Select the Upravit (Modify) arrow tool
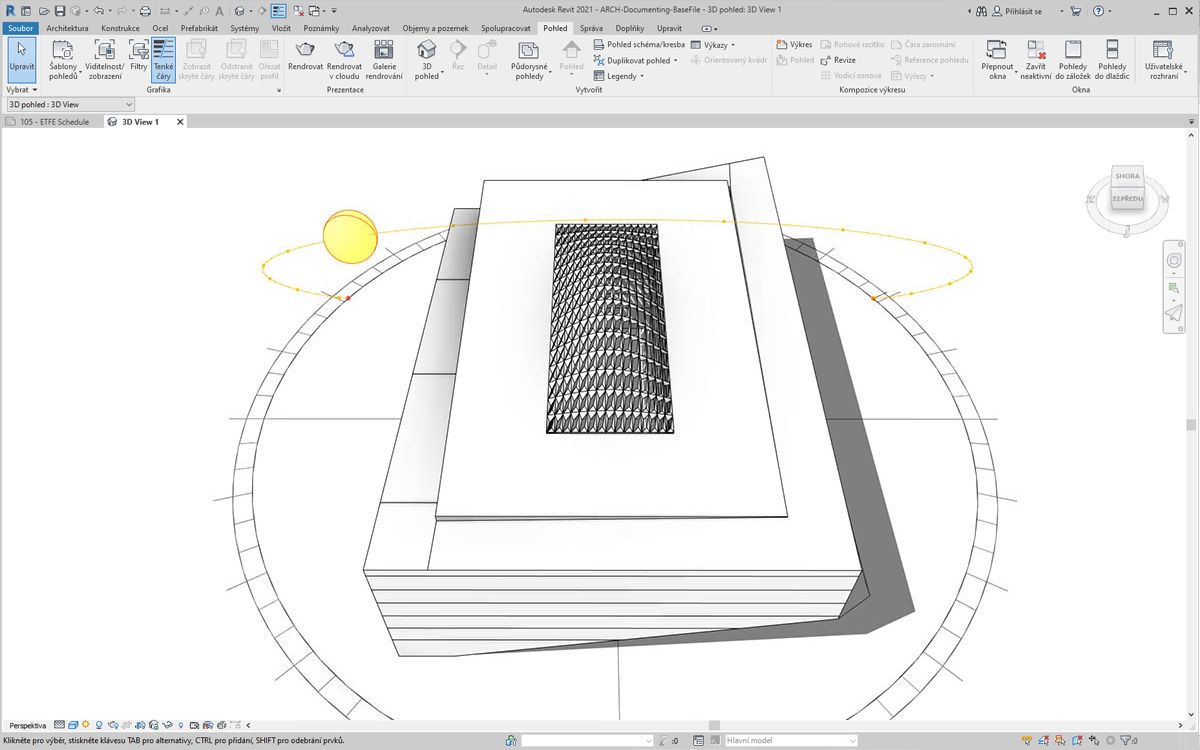 pos(21,60)
